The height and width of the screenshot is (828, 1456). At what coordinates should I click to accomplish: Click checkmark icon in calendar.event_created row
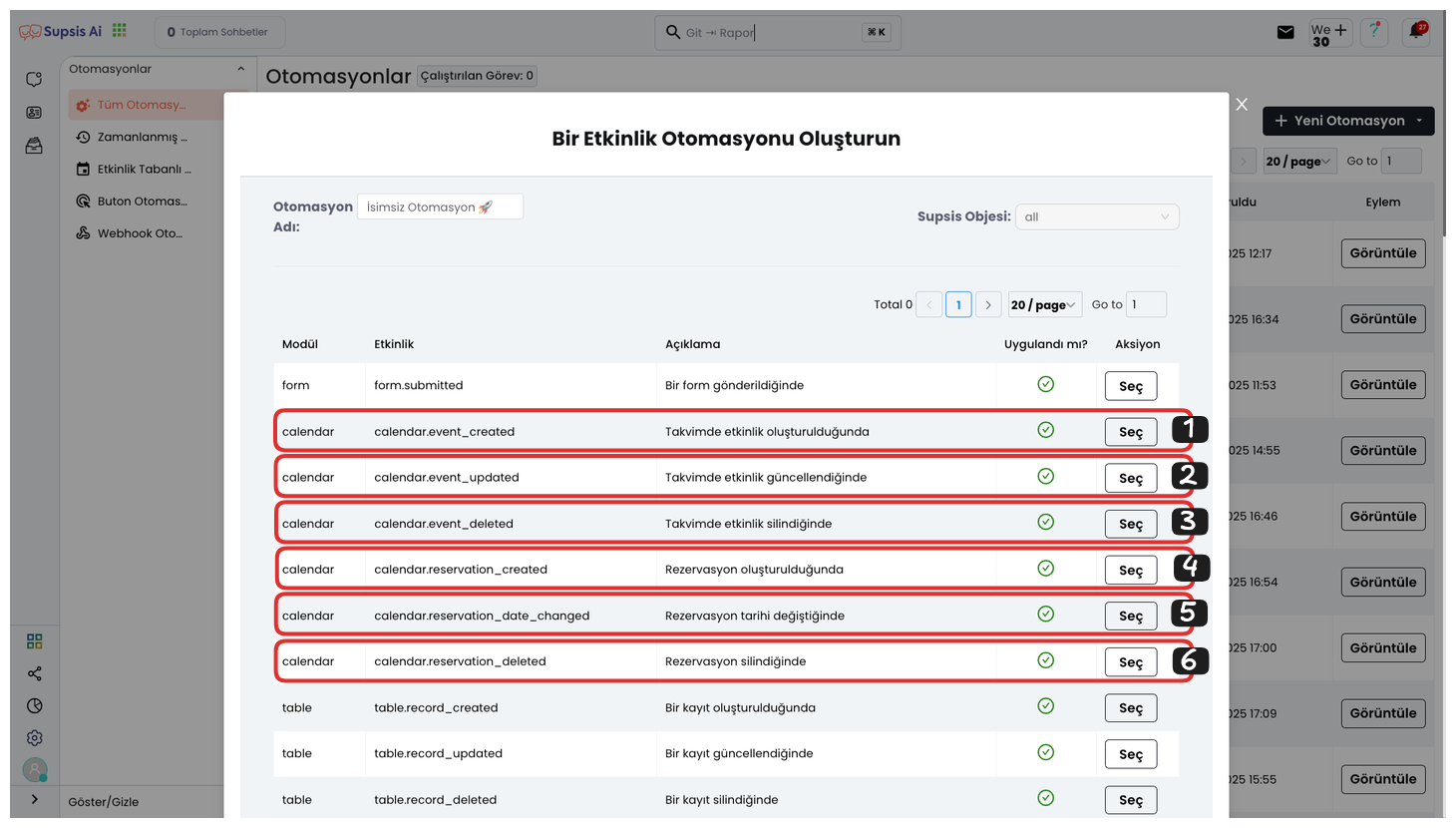[1045, 430]
